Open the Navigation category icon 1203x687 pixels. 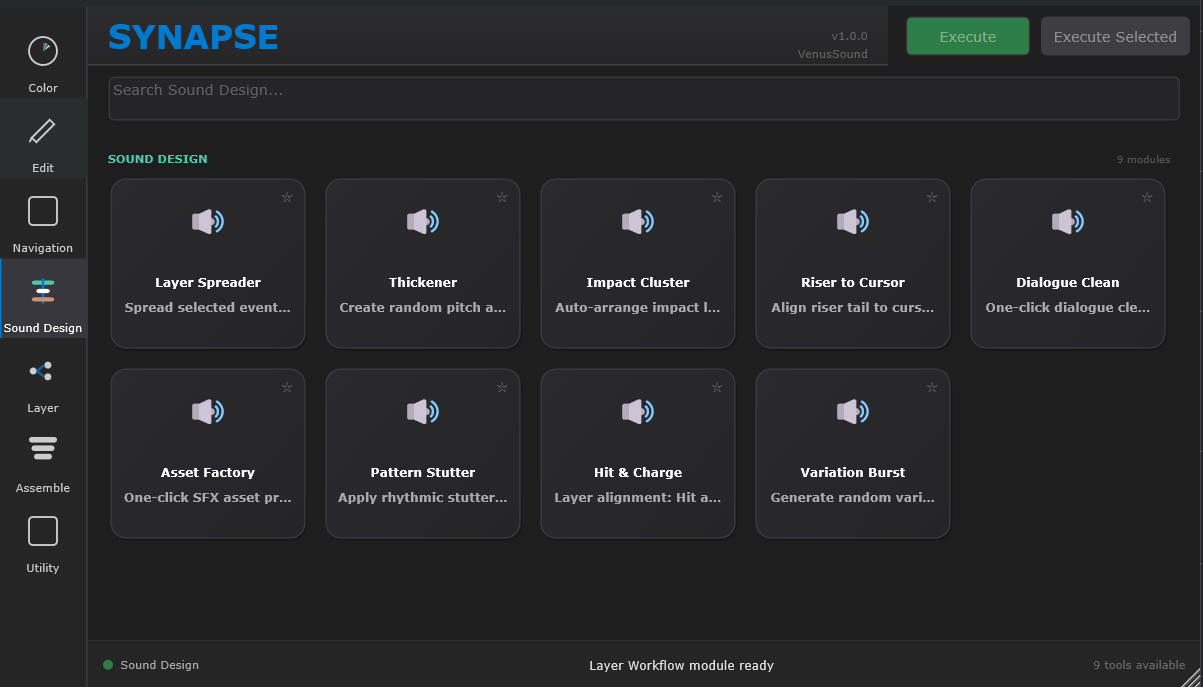43,211
